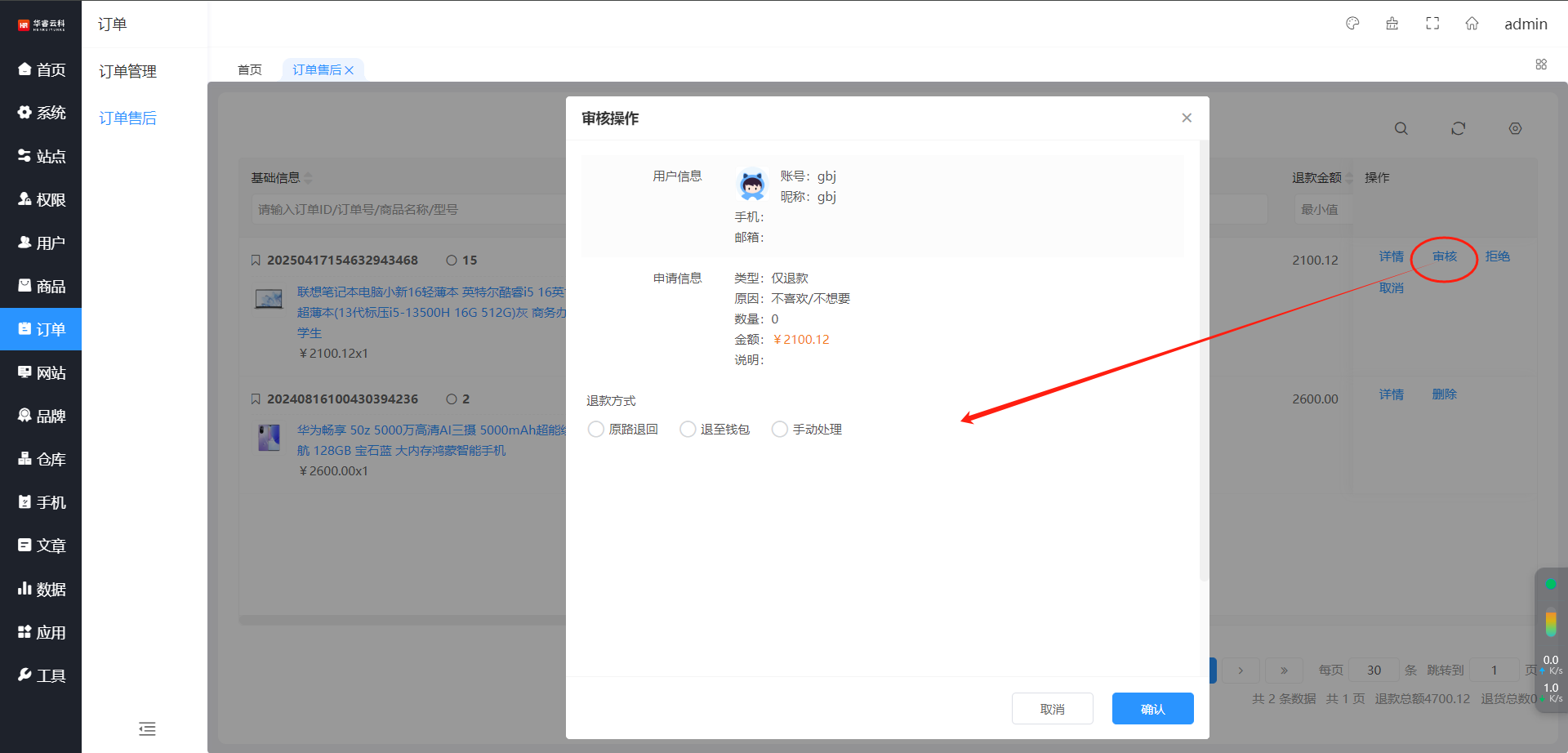Open page size selector showing 30
This screenshot has width=1568, height=753.
1374,670
